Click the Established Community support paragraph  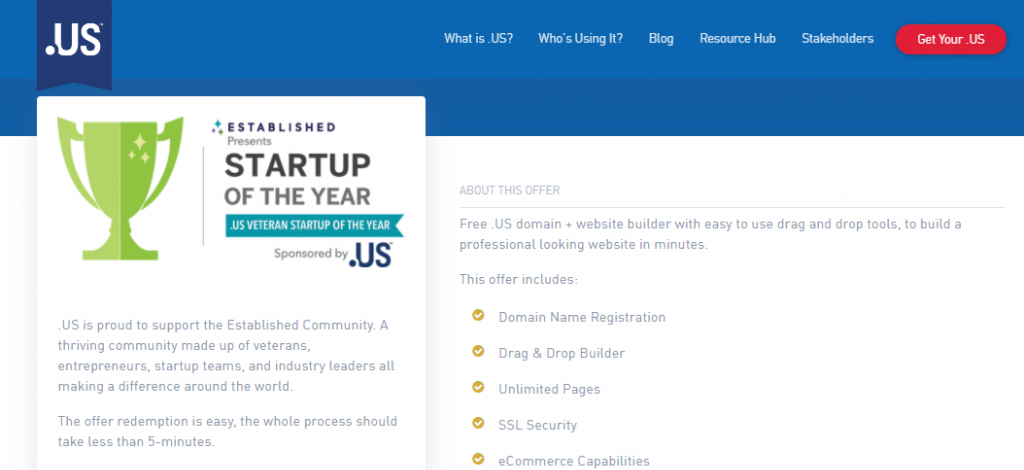[226, 356]
